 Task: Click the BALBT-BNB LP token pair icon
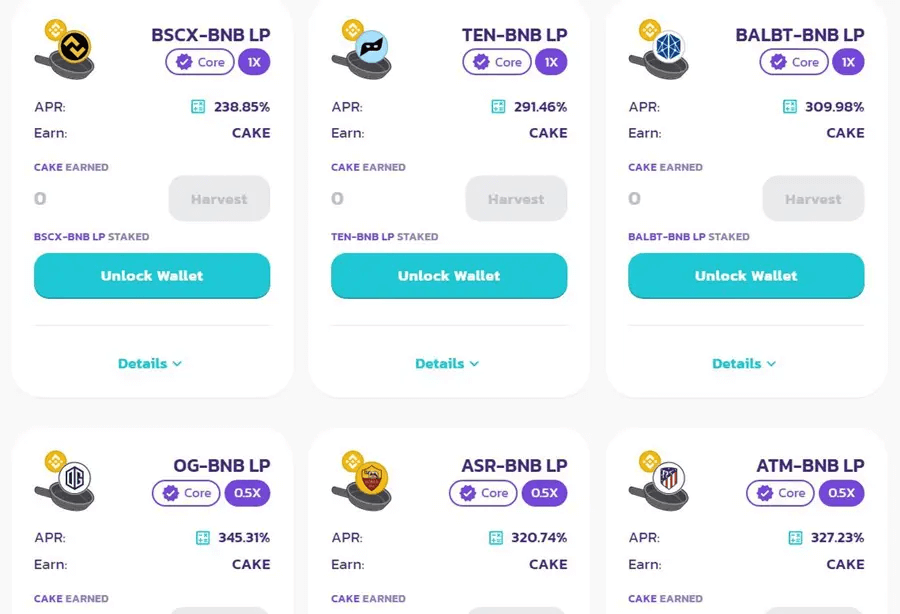coord(657,48)
